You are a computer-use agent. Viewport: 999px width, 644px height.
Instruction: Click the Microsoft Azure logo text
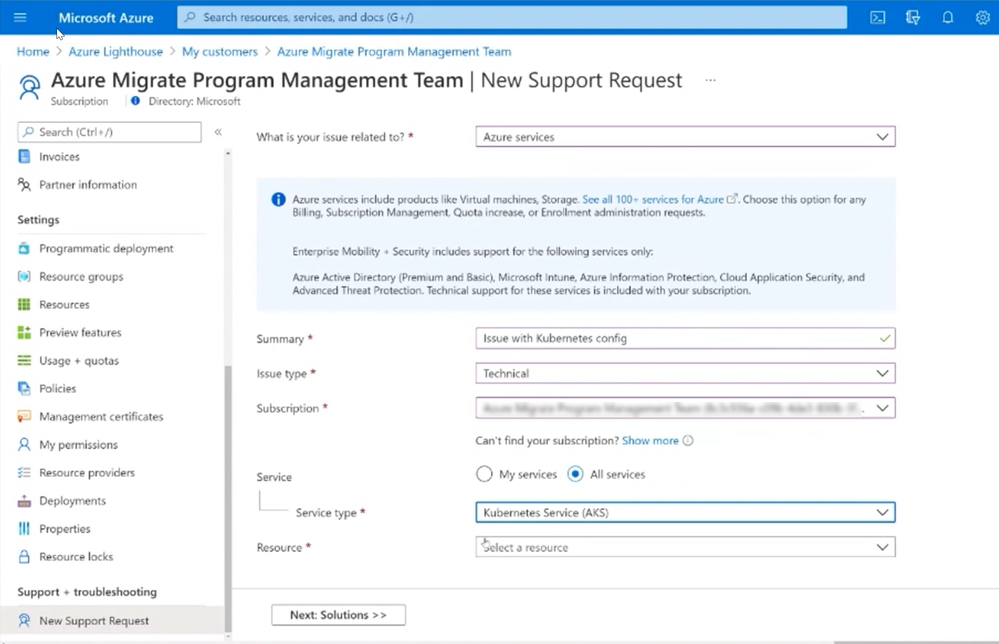(106, 18)
